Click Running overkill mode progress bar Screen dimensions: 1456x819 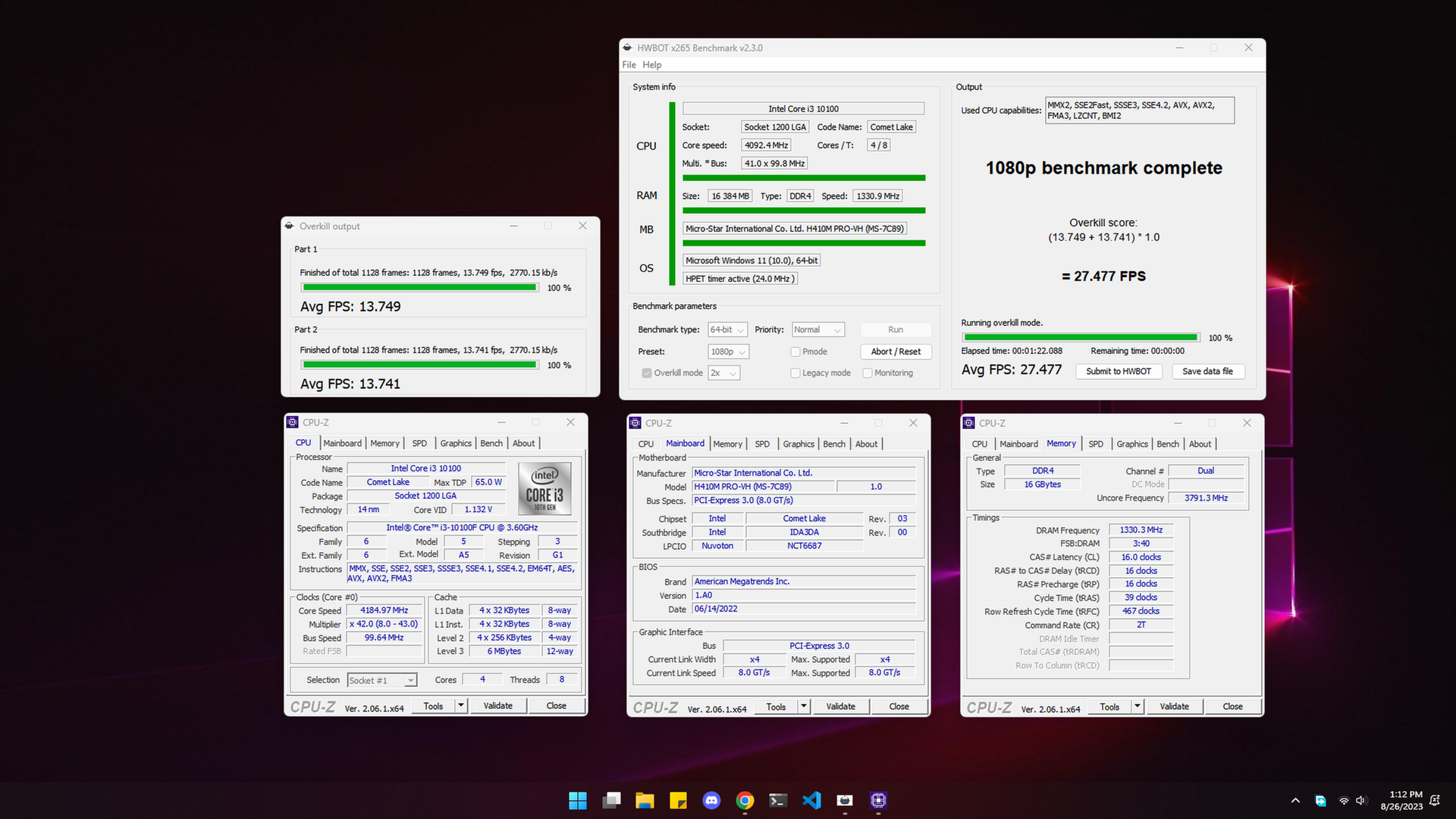tap(1081, 338)
